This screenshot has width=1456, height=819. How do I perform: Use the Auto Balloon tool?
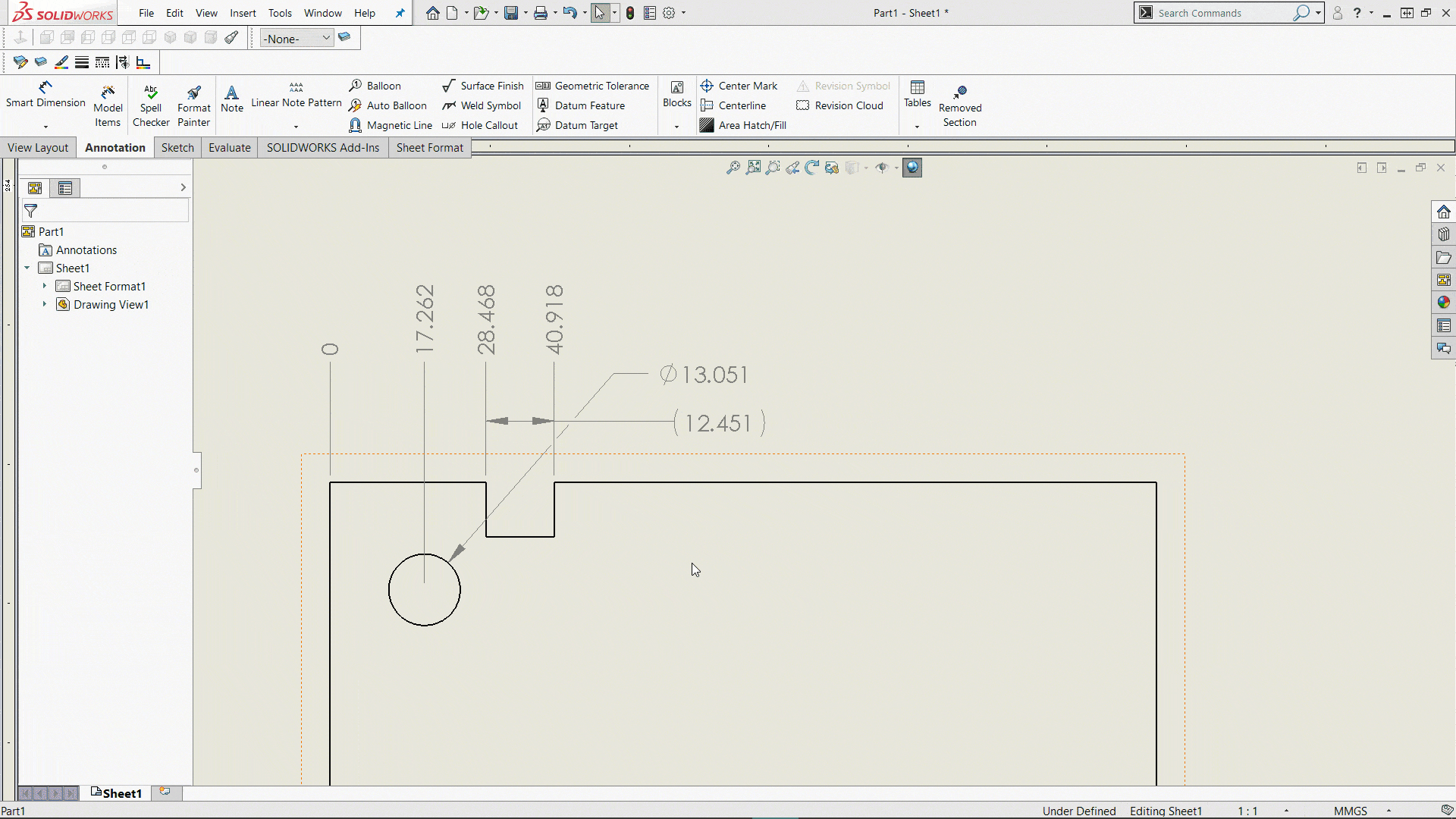click(x=388, y=105)
